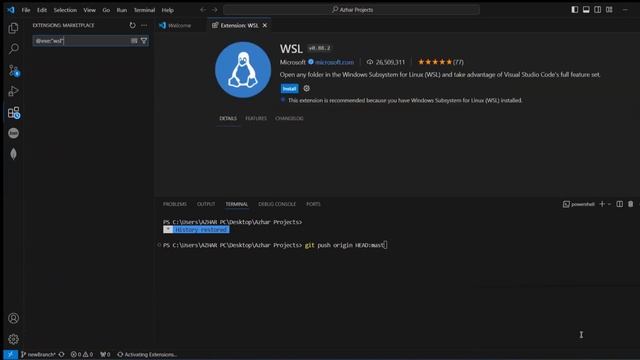Open the Run menu

pyautogui.click(x=122, y=10)
